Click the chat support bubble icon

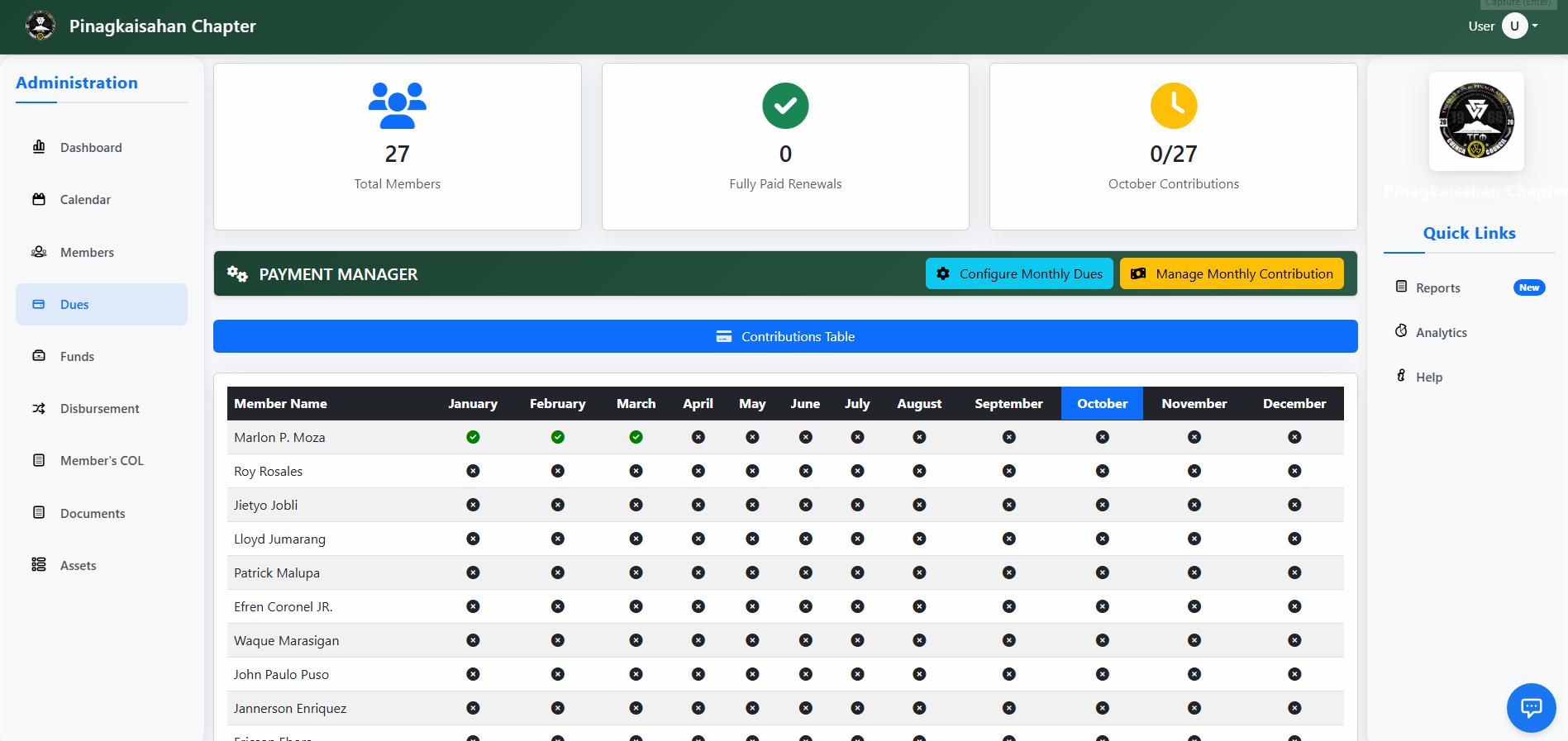click(x=1531, y=708)
